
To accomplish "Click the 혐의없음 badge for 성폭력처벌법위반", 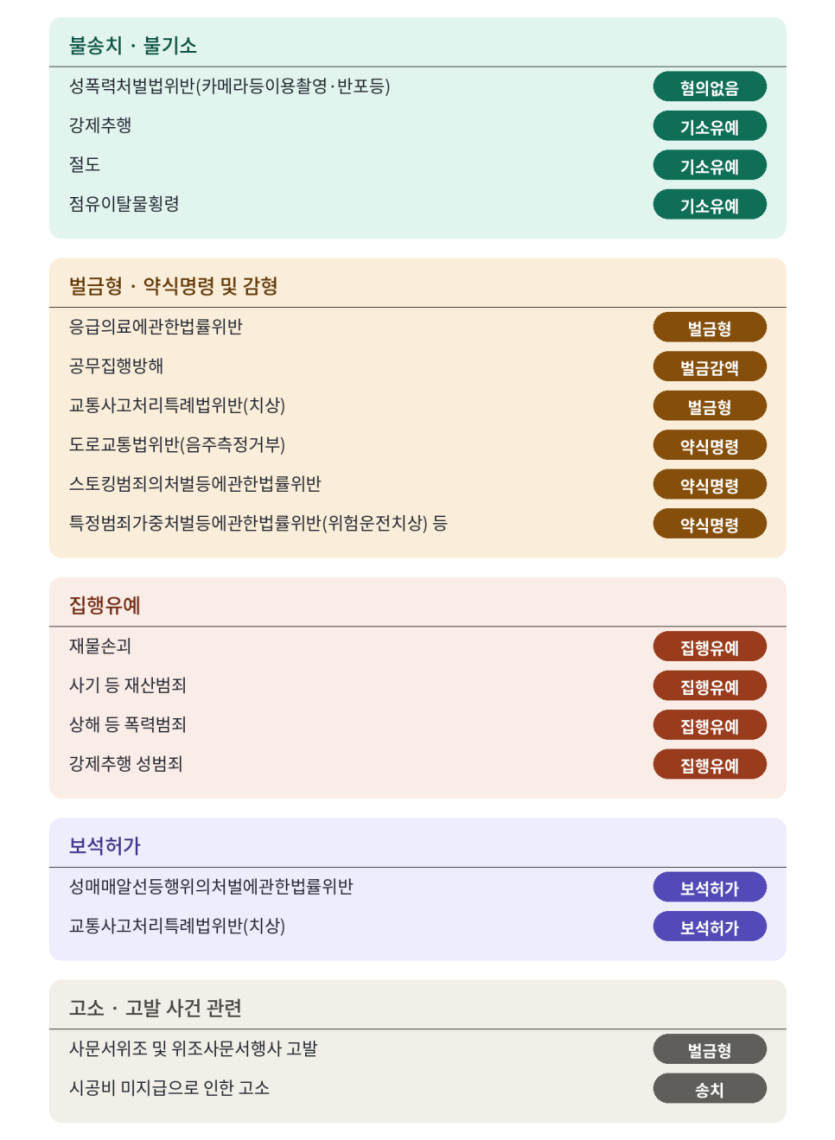I will 709,87.
